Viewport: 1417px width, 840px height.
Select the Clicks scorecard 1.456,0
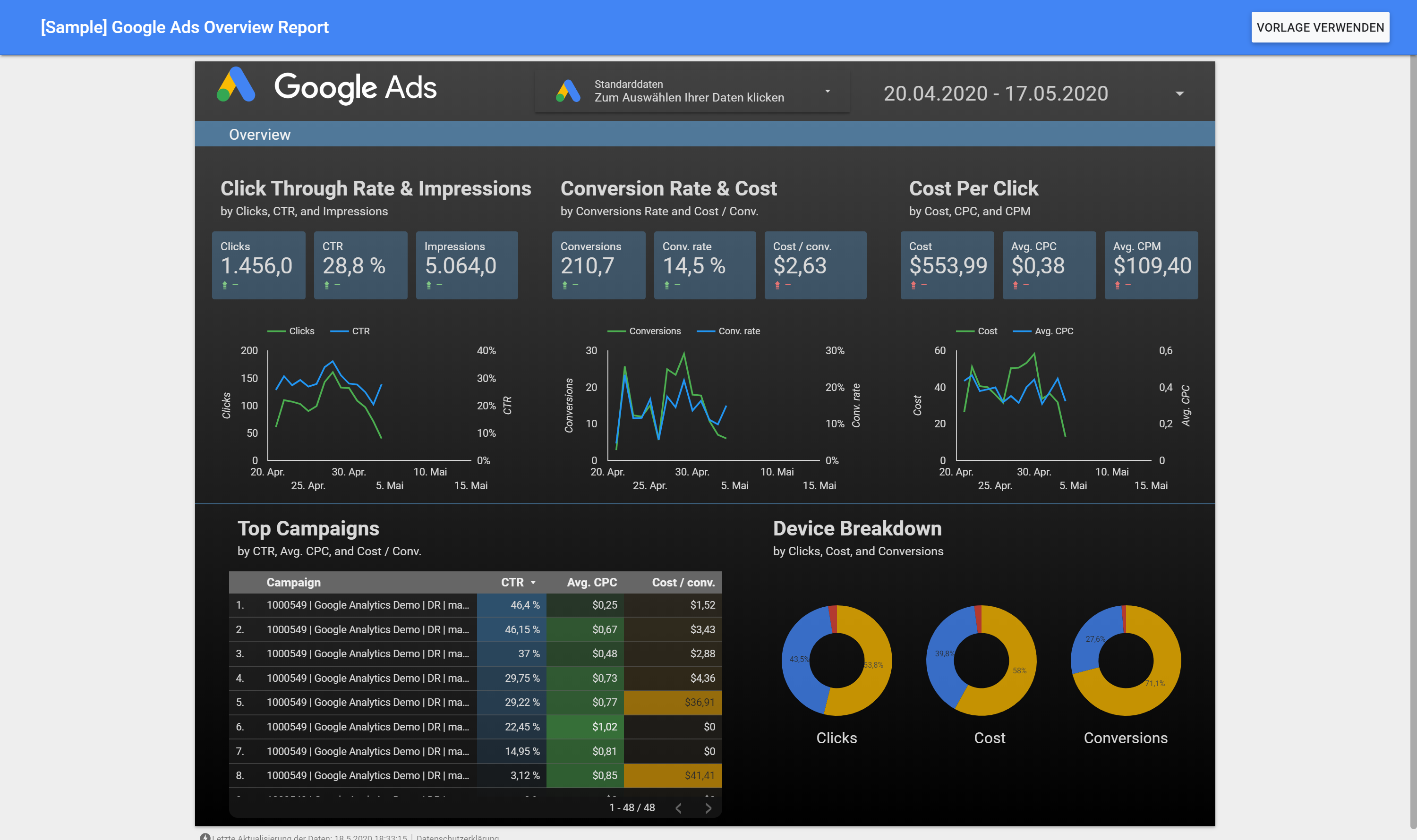pos(259,265)
